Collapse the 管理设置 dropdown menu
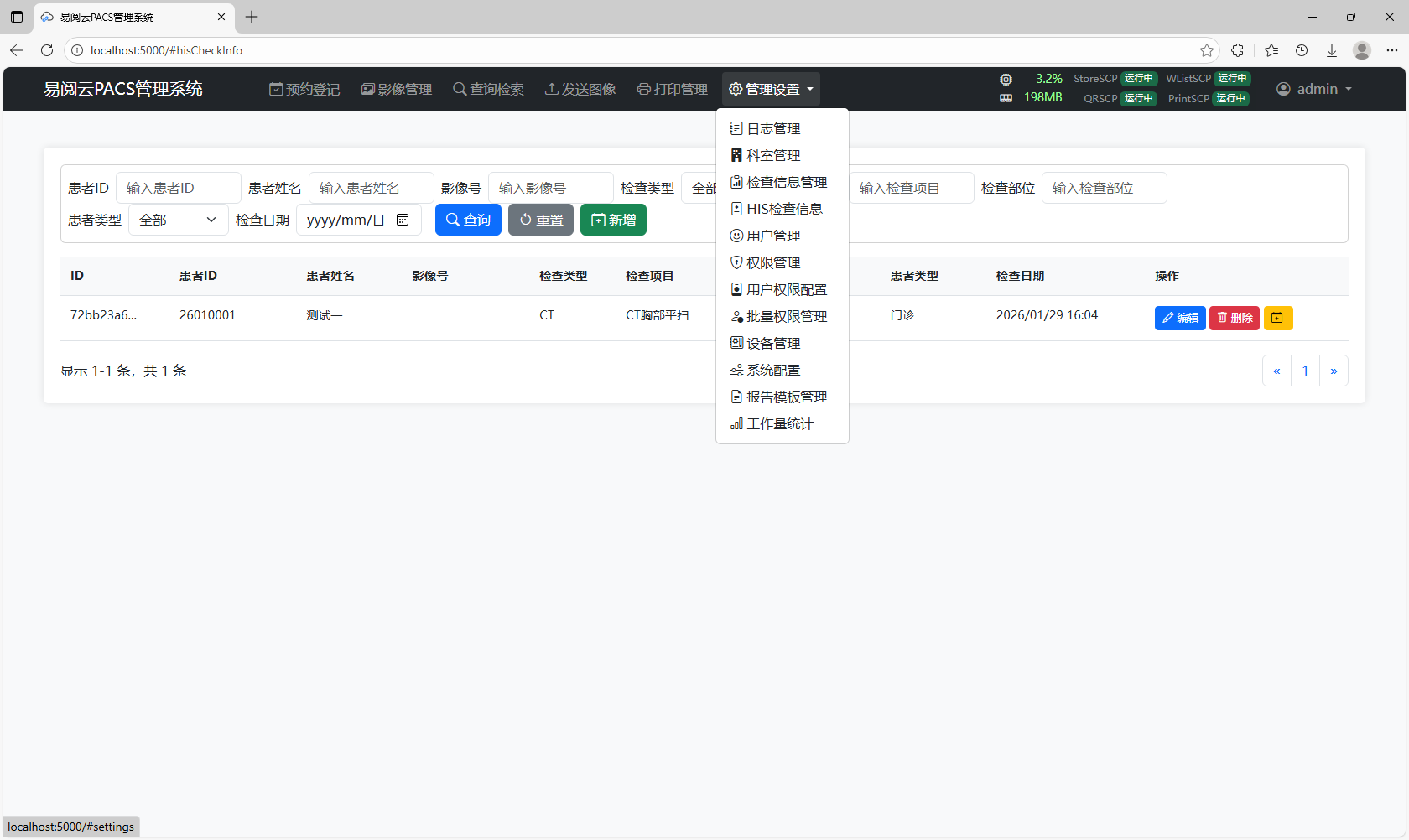 (x=771, y=89)
